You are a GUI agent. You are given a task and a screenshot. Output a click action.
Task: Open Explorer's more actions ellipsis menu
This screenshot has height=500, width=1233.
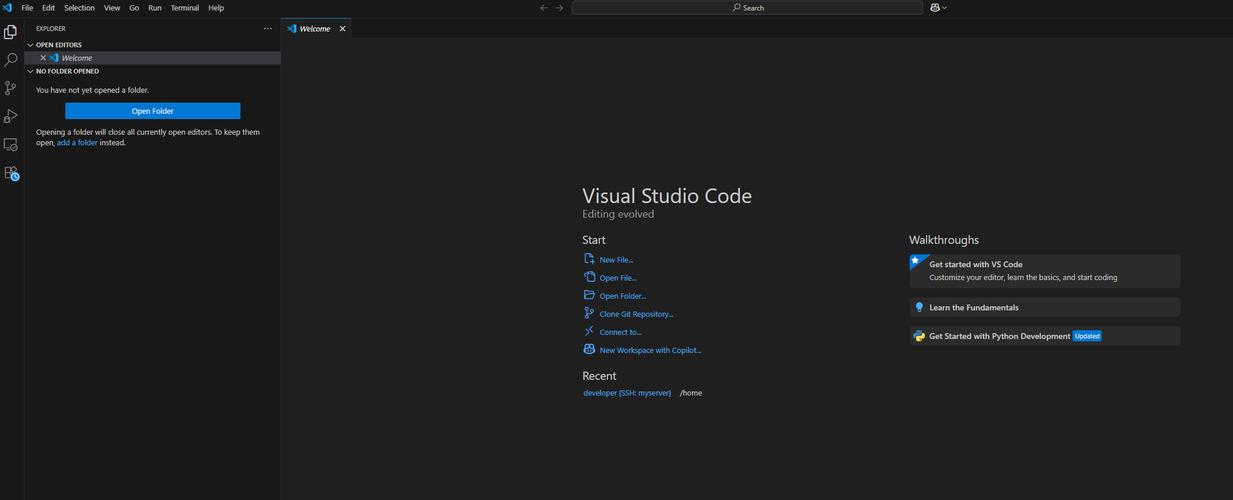(267, 29)
